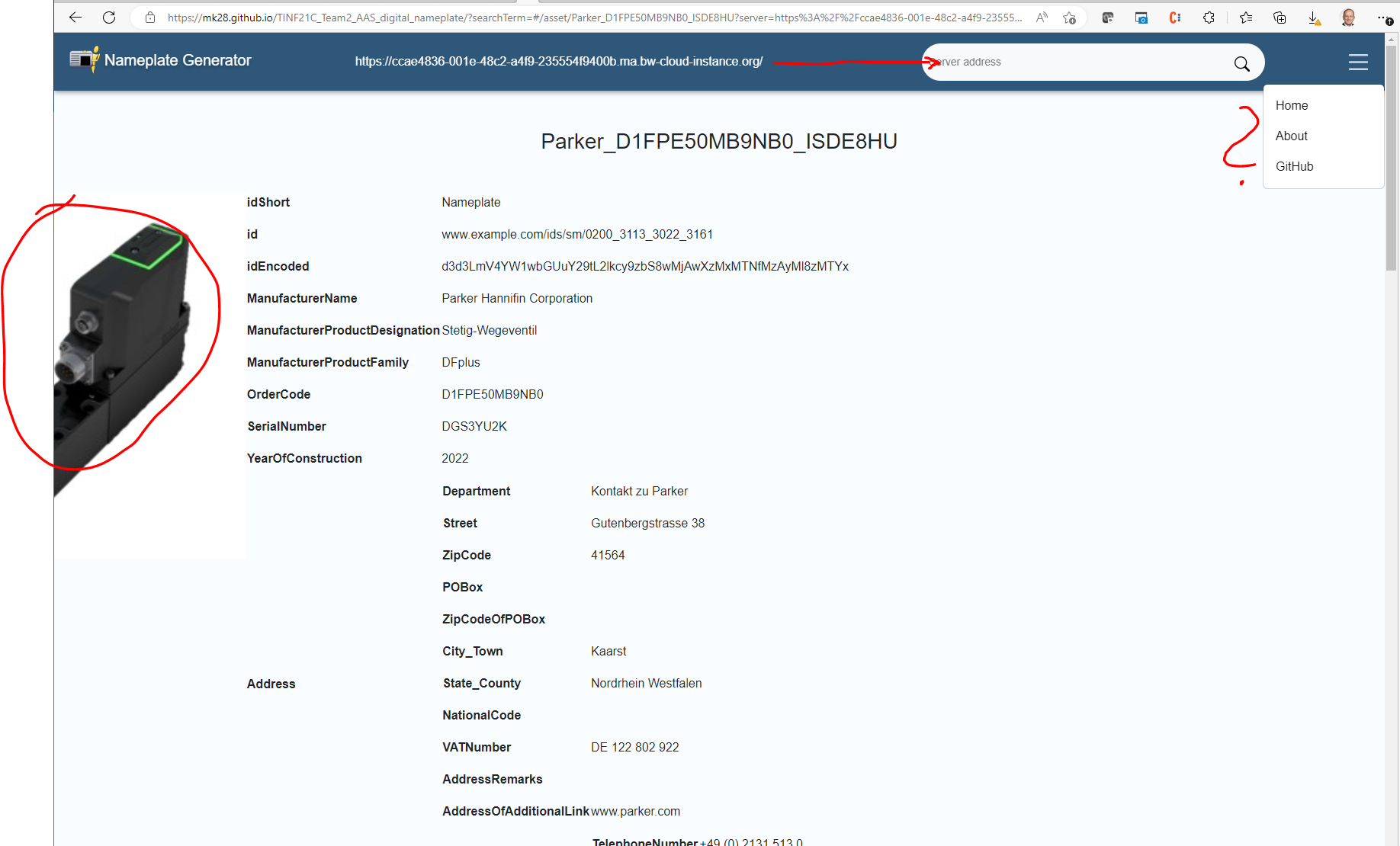Click the browser back arrow
The height and width of the screenshot is (846, 1400).
[x=75, y=18]
